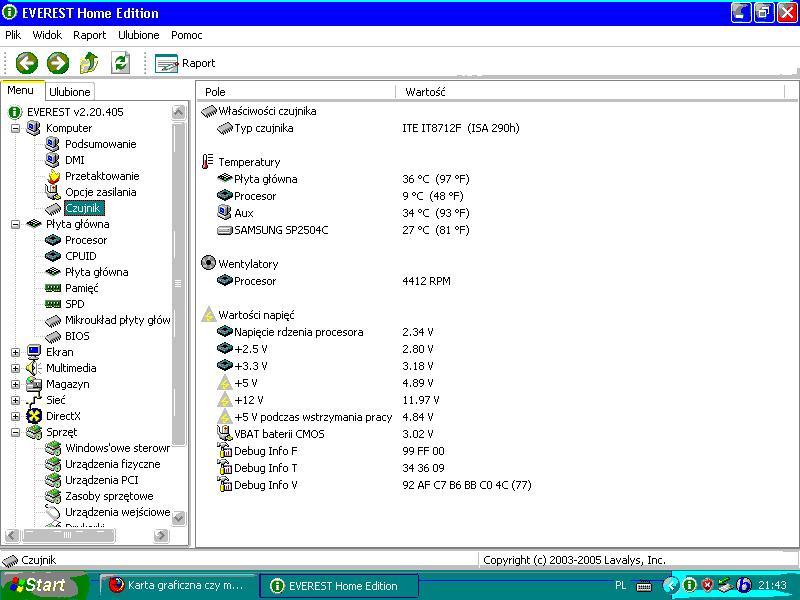Screen dimensions: 800x600
Task: Click the Magazyn storage icon
Action: tap(34, 384)
